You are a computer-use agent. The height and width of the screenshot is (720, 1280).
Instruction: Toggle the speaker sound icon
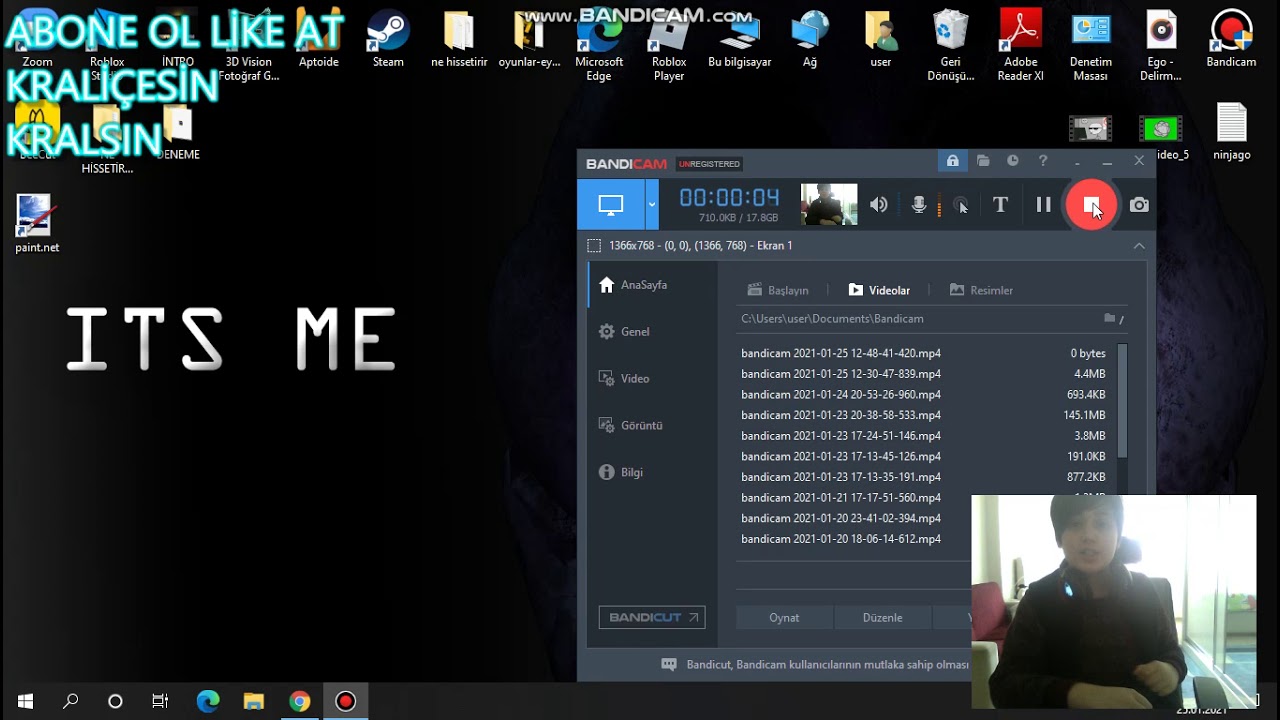pos(878,205)
